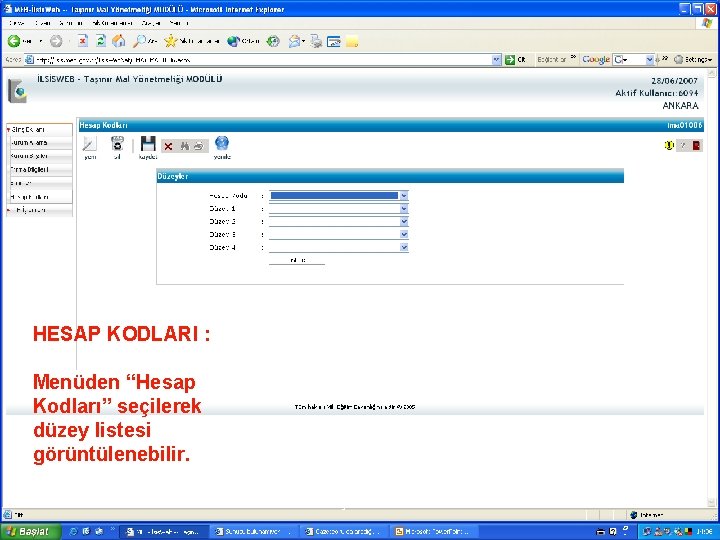
Task: Click the browser Forward arrow
Action: click(x=56, y=41)
